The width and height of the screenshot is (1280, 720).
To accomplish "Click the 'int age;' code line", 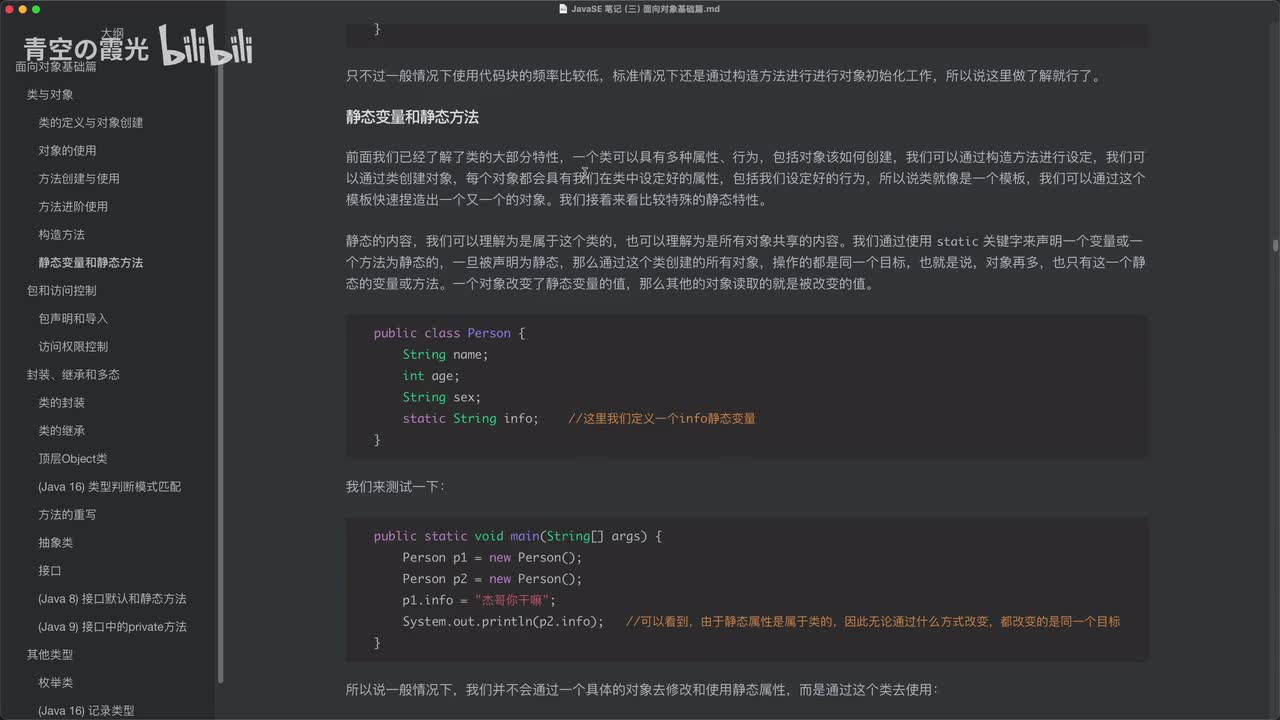I will [x=431, y=376].
